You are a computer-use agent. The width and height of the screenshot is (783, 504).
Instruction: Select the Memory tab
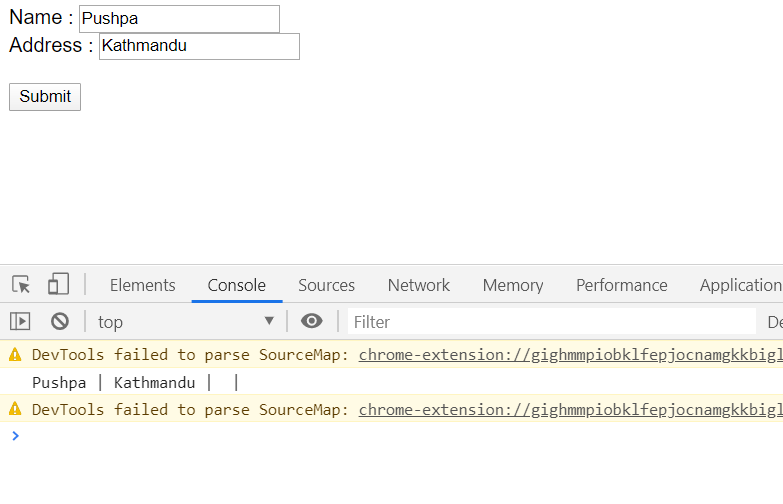pos(513,285)
